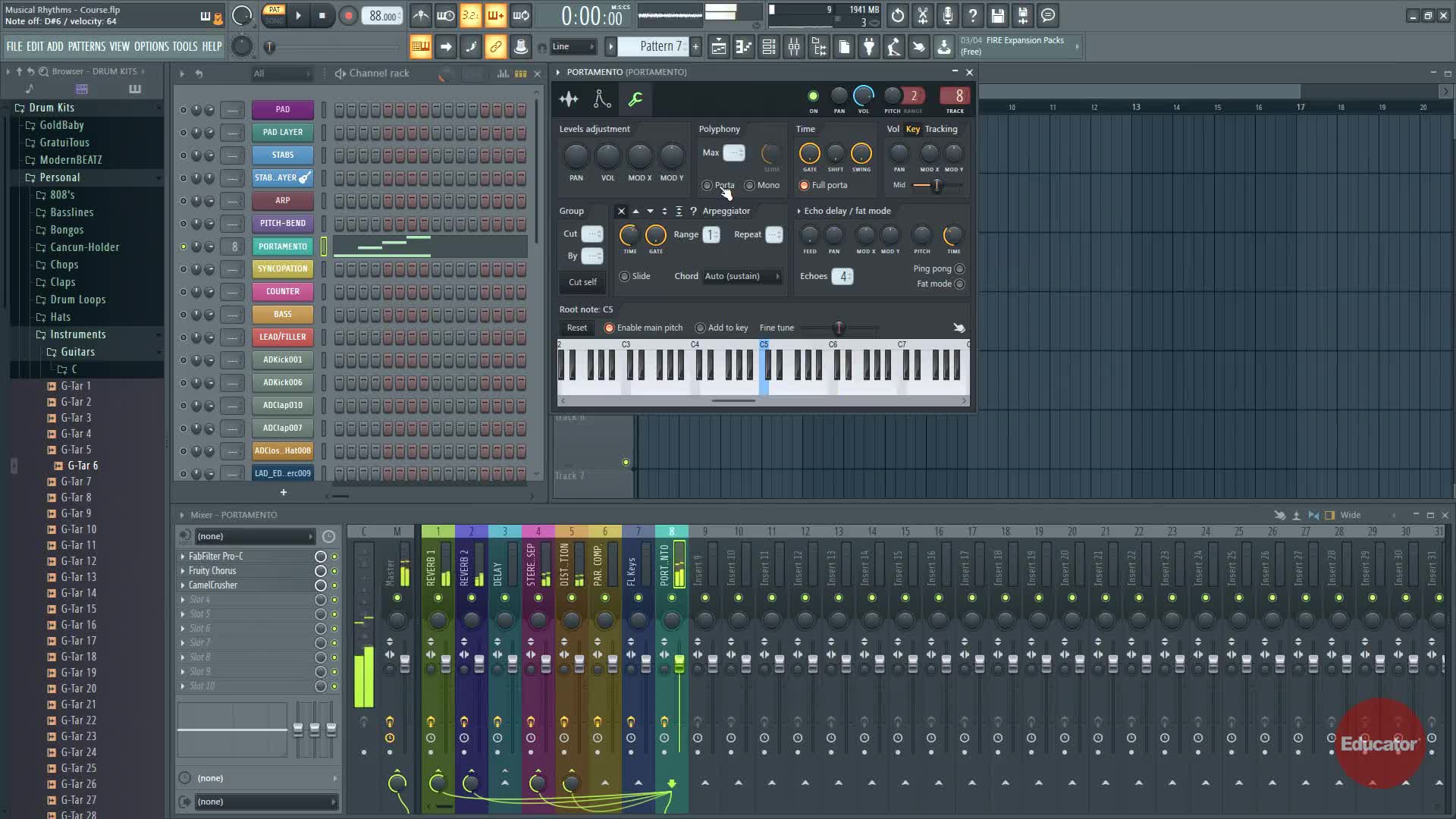The width and height of the screenshot is (1456, 819).
Task: Open the mixer view
Action: 794,47
